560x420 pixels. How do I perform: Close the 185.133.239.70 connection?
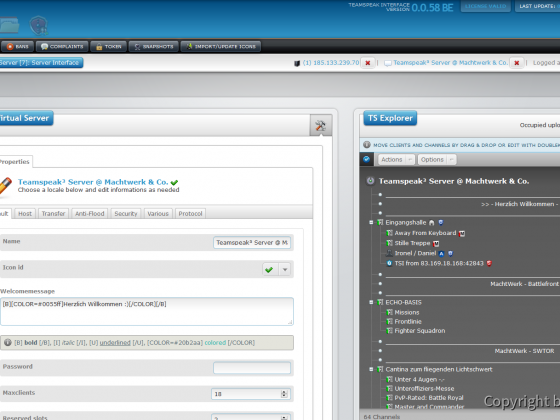tap(368, 63)
